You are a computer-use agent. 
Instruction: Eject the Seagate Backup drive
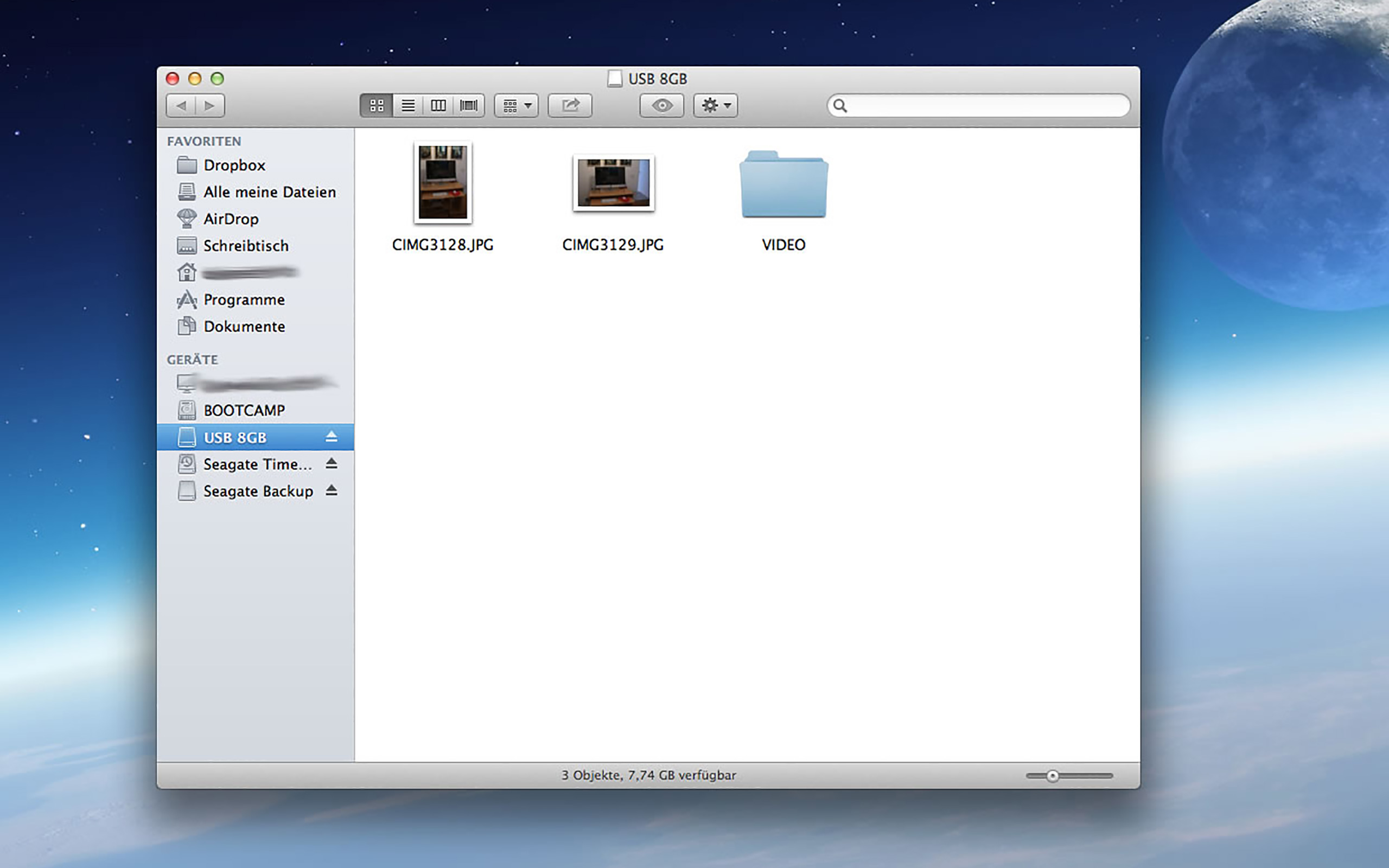[331, 491]
